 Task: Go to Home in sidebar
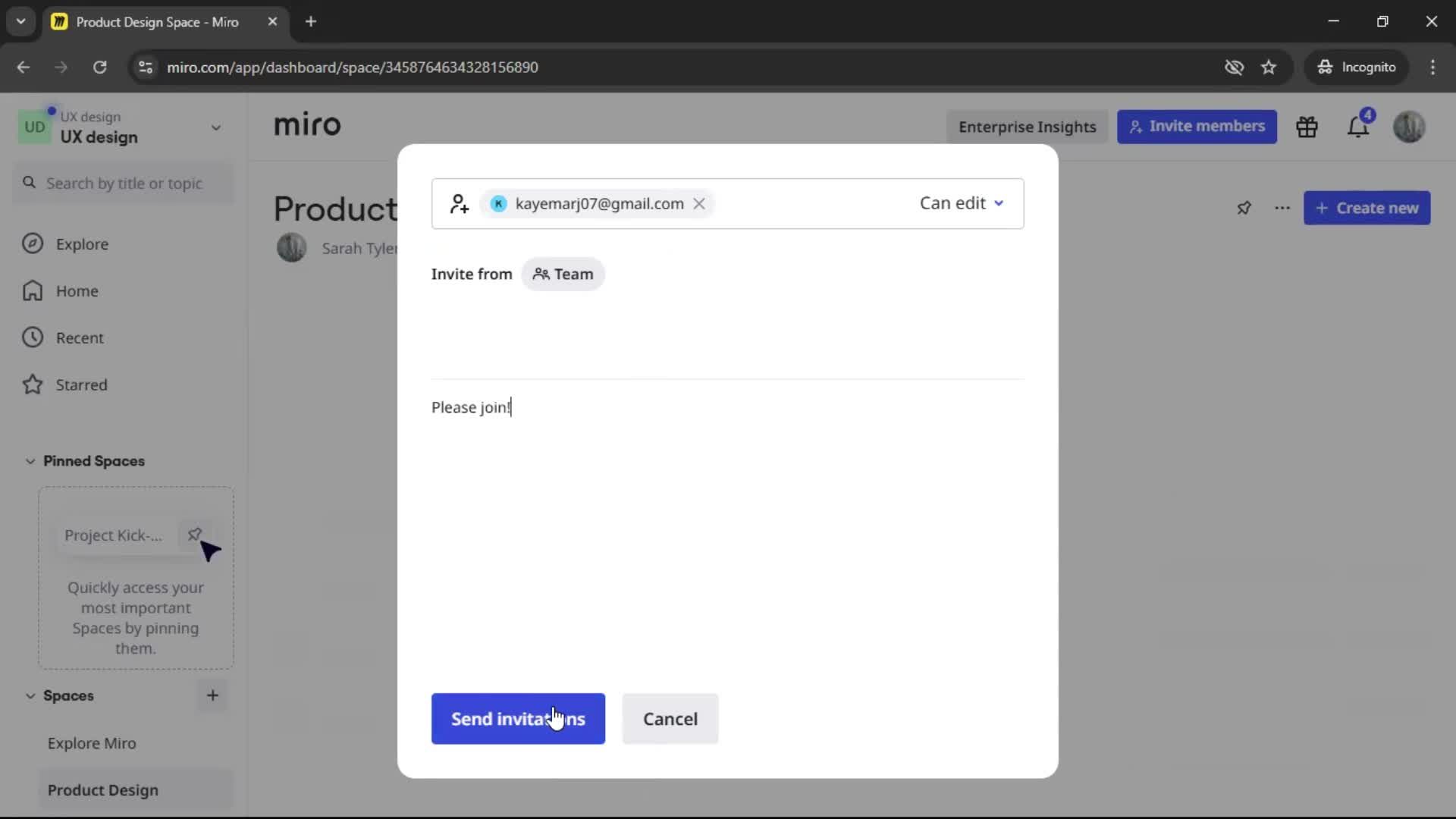pos(77,291)
